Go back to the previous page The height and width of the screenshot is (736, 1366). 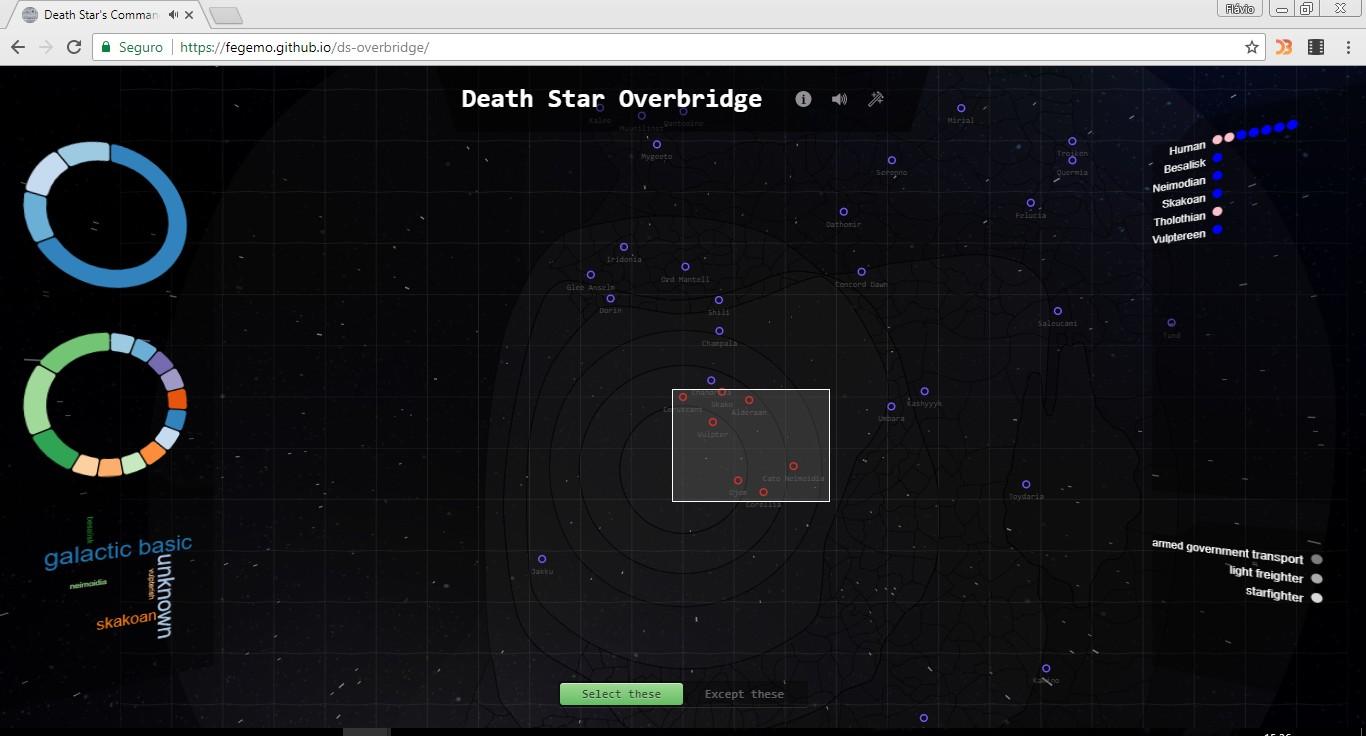[x=18, y=47]
